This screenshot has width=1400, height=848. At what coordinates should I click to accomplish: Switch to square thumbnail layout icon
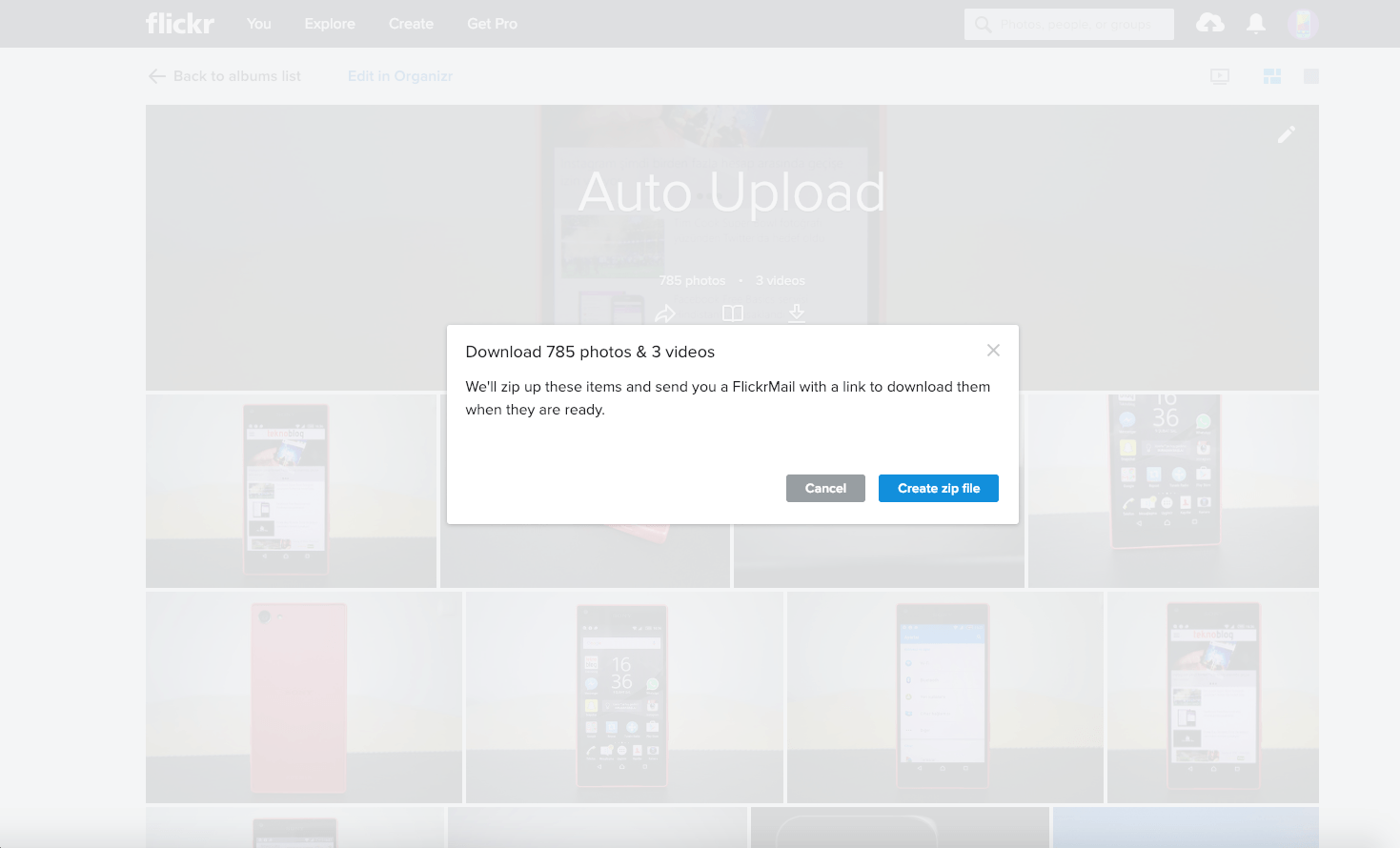(x=1310, y=76)
